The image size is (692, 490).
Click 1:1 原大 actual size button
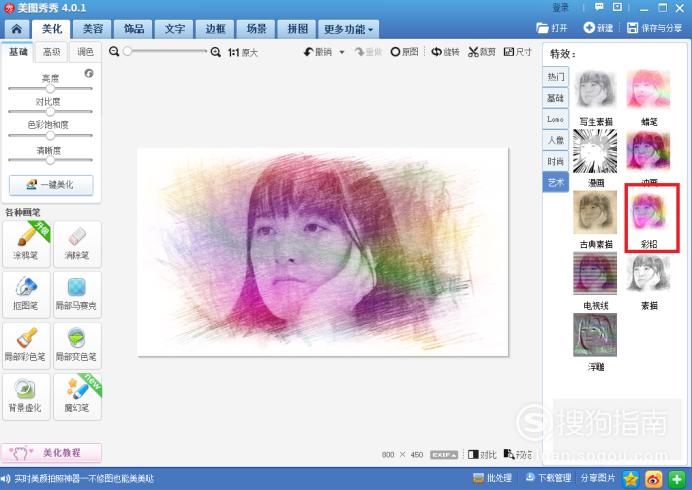point(243,53)
